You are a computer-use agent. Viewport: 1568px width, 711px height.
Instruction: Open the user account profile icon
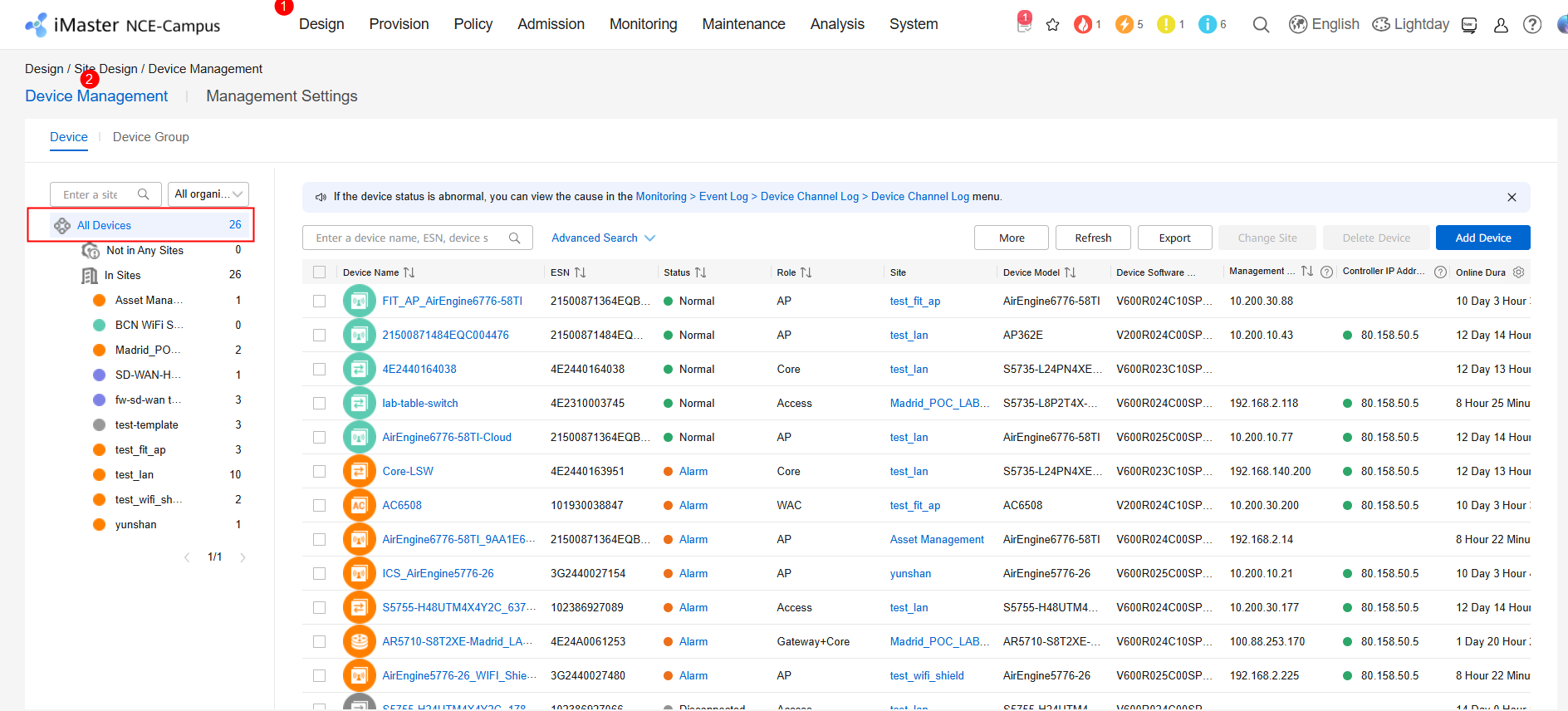[1501, 25]
